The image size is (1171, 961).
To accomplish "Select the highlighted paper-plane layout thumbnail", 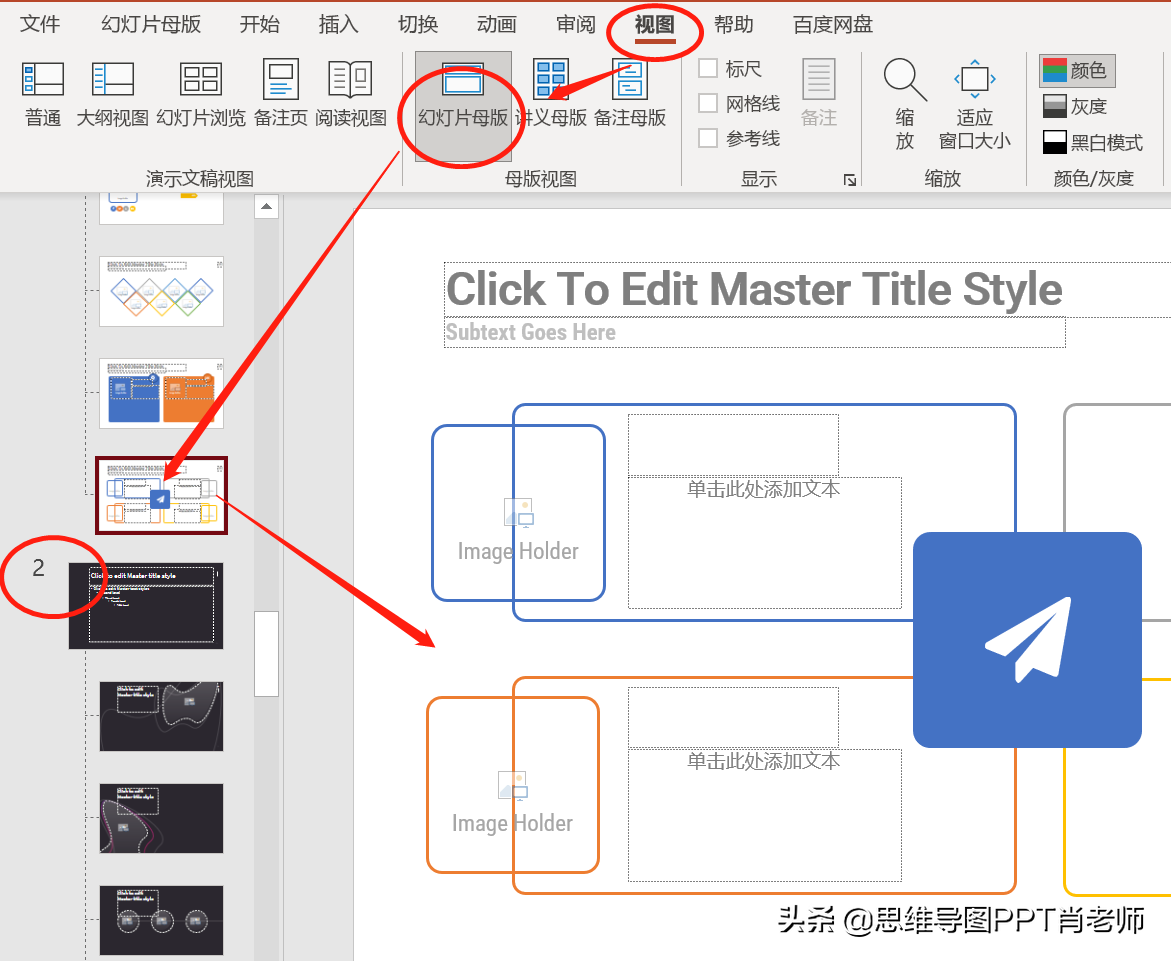I will (x=161, y=496).
